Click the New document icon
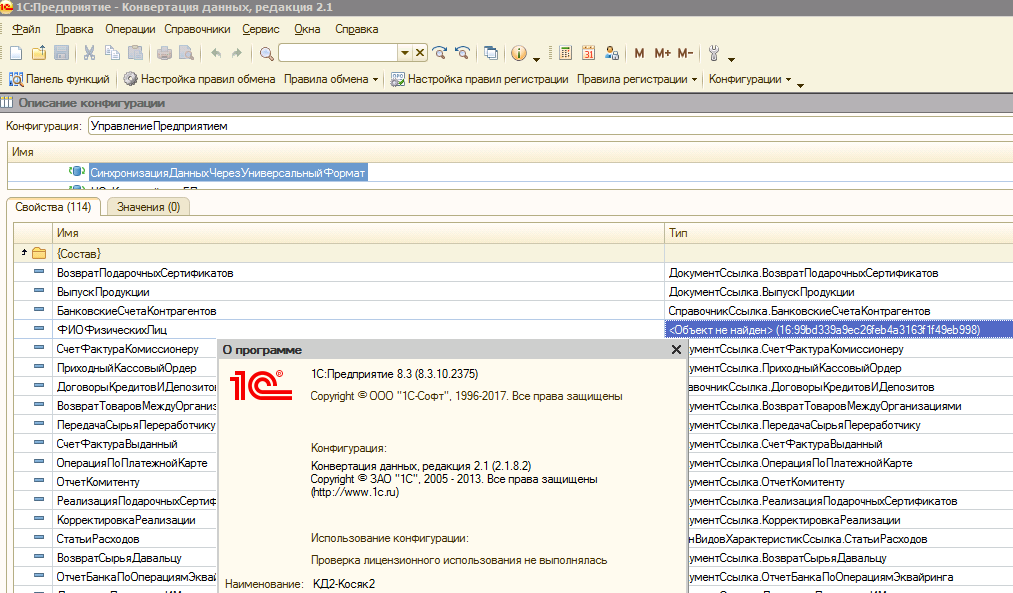The image size is (1013, 593). coord(16,53)
